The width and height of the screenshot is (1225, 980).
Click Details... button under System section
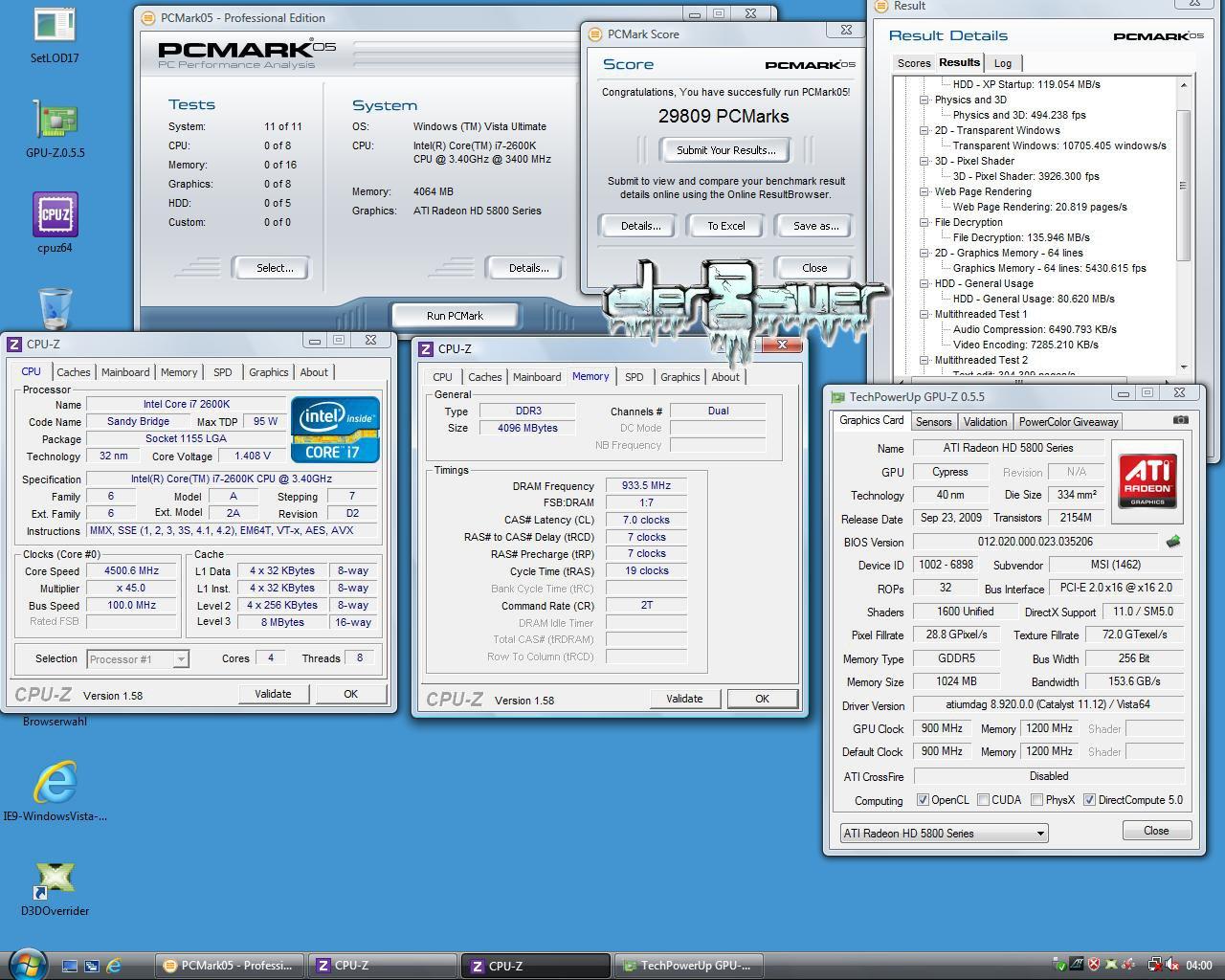pos(528,268)
